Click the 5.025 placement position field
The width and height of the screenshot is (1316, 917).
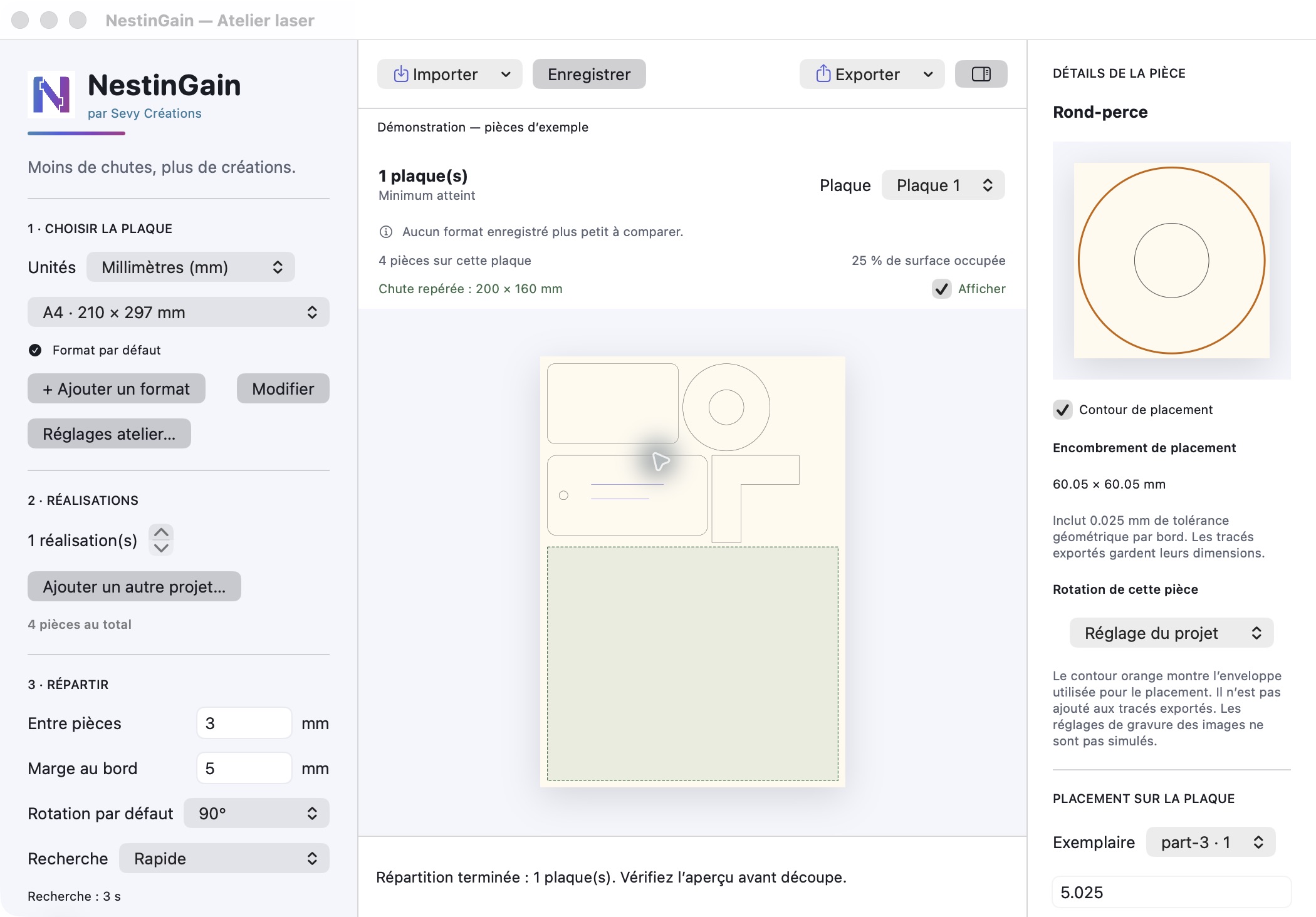(1171, 892)
